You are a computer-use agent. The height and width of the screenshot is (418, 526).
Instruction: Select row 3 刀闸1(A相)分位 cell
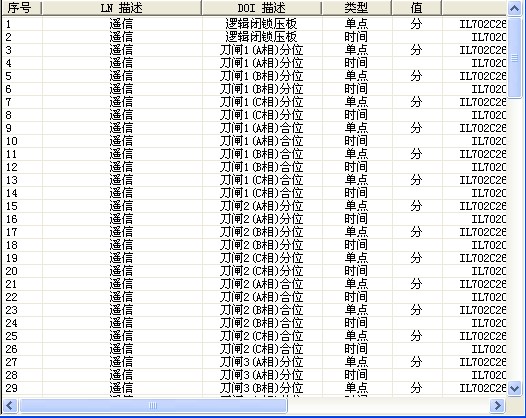262,50
